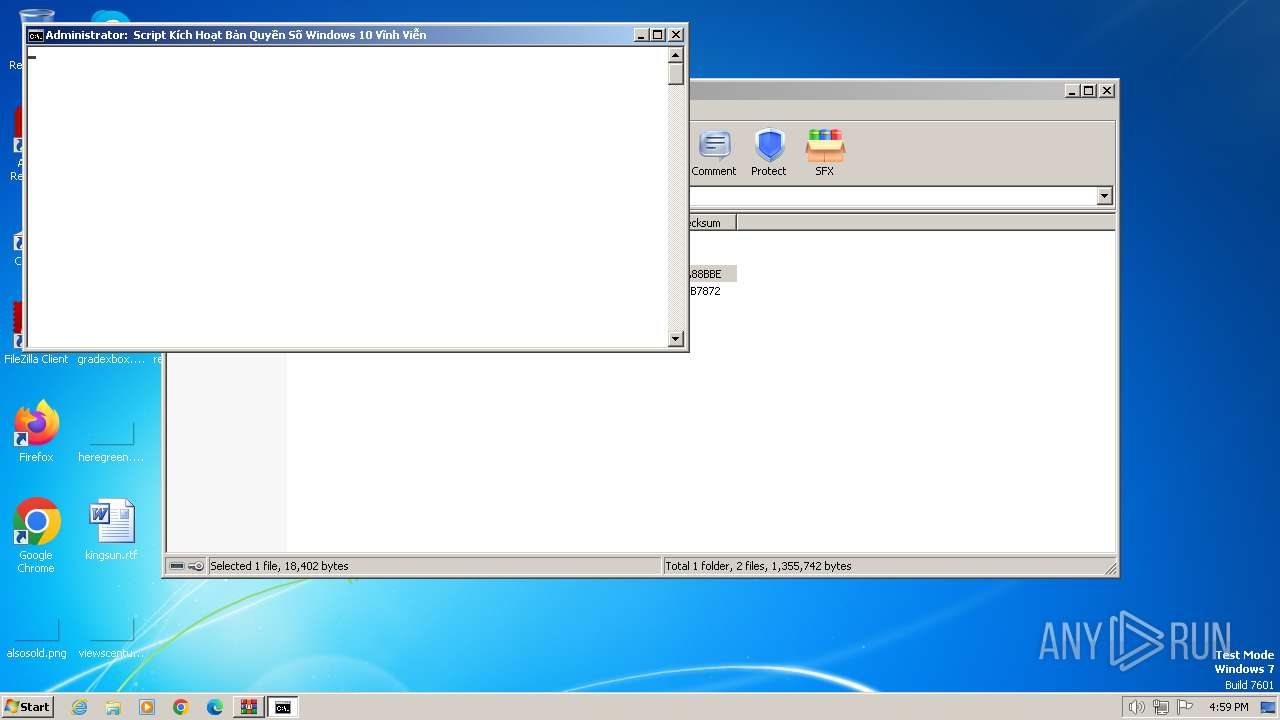Open File Explorer from the taskbar
This screenshot has height=720, width=1280.
tap(113, 707)
